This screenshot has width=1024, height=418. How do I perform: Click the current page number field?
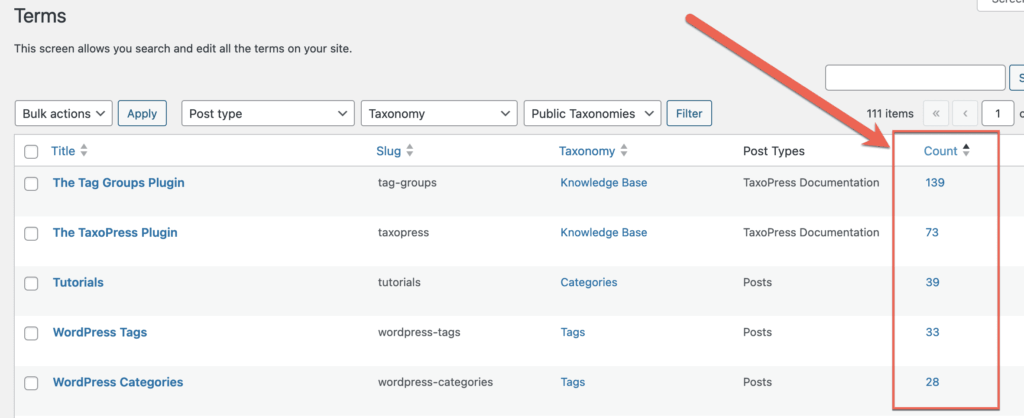(x=998, y=113)
